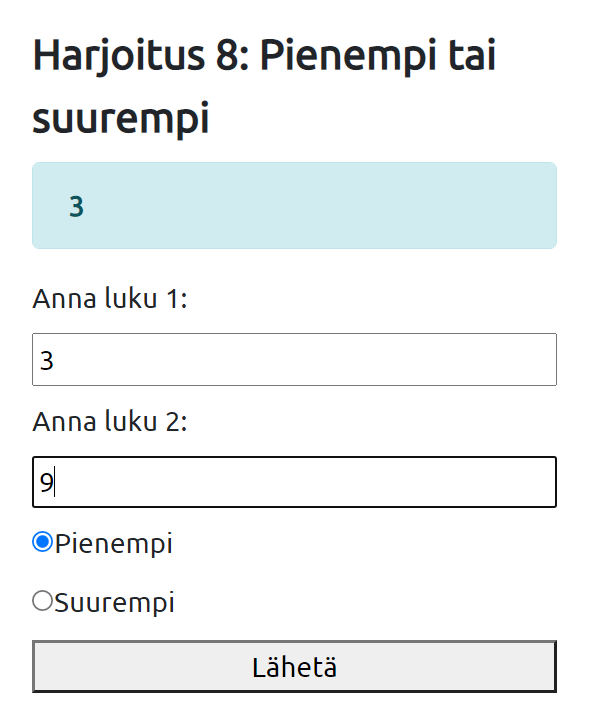Viewport: 604px width, 714px height.
Task: Click the Lähetä submit button
Action: 294,666
